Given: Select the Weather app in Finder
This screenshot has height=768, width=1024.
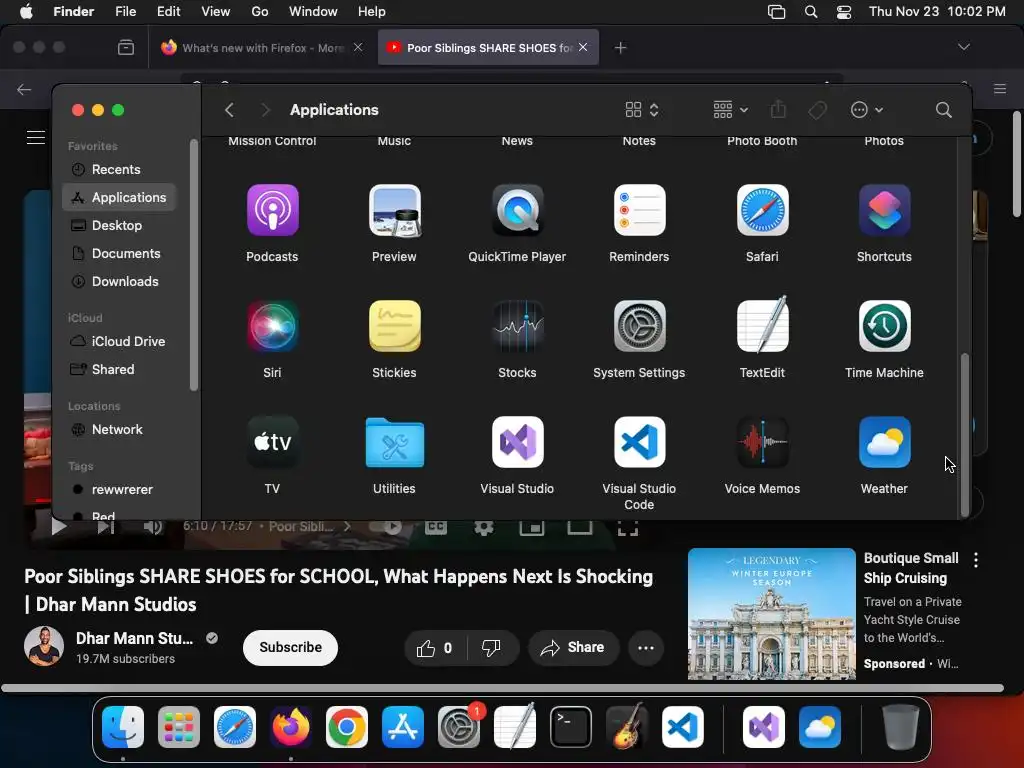Looking at the screenshot, I should pos(884,442).
